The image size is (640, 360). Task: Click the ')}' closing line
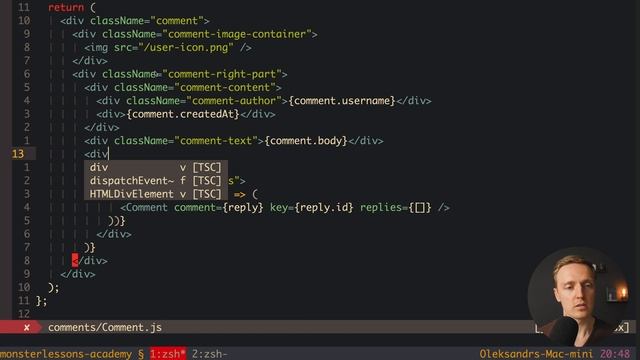[x=90, y=247]
